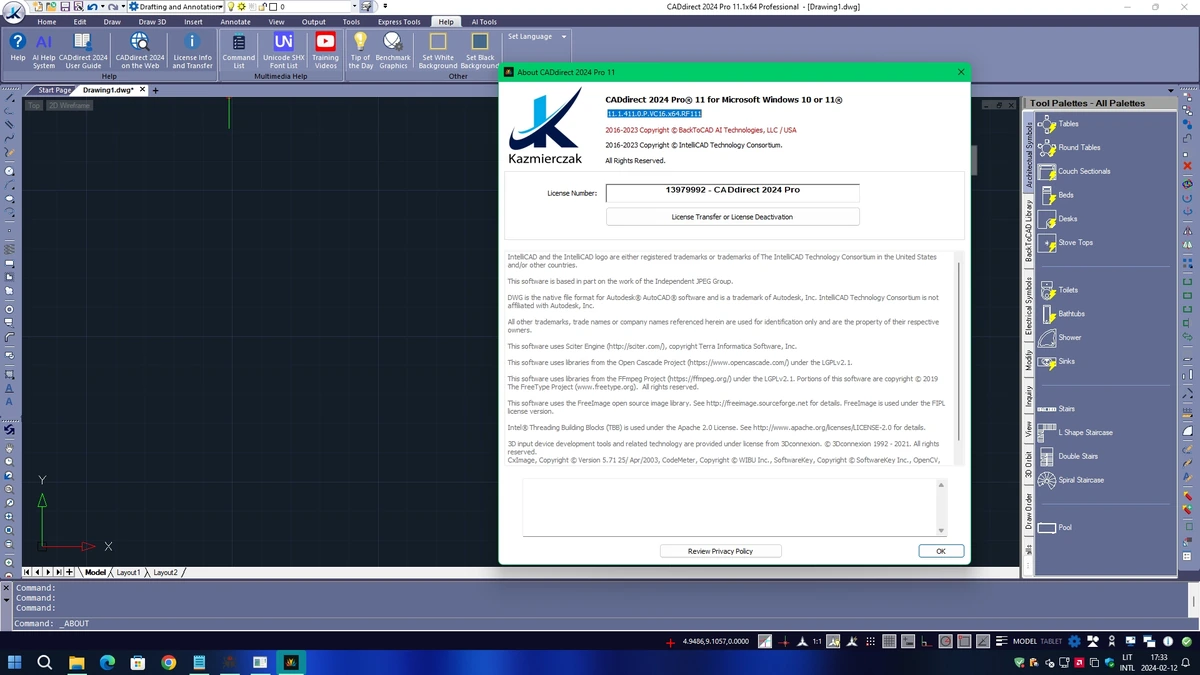This screenshot has width=1200, height=675.
Task: Click License Transfer or License Deactivation
Action: pyautogui.click(x=733, y=216)
